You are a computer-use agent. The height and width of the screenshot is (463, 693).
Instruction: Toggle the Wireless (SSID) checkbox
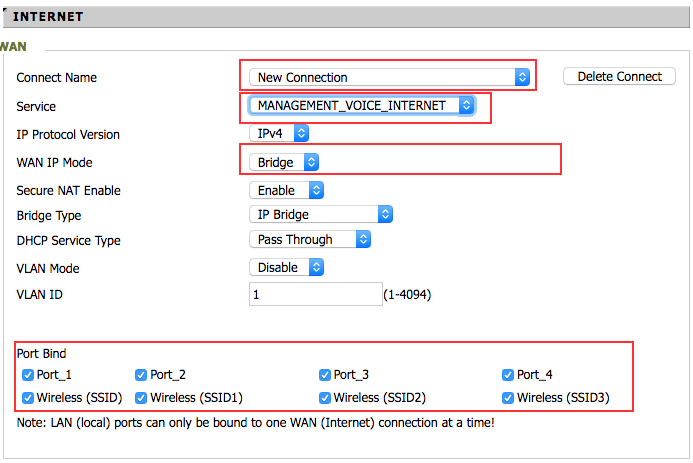tap(28, 398)
